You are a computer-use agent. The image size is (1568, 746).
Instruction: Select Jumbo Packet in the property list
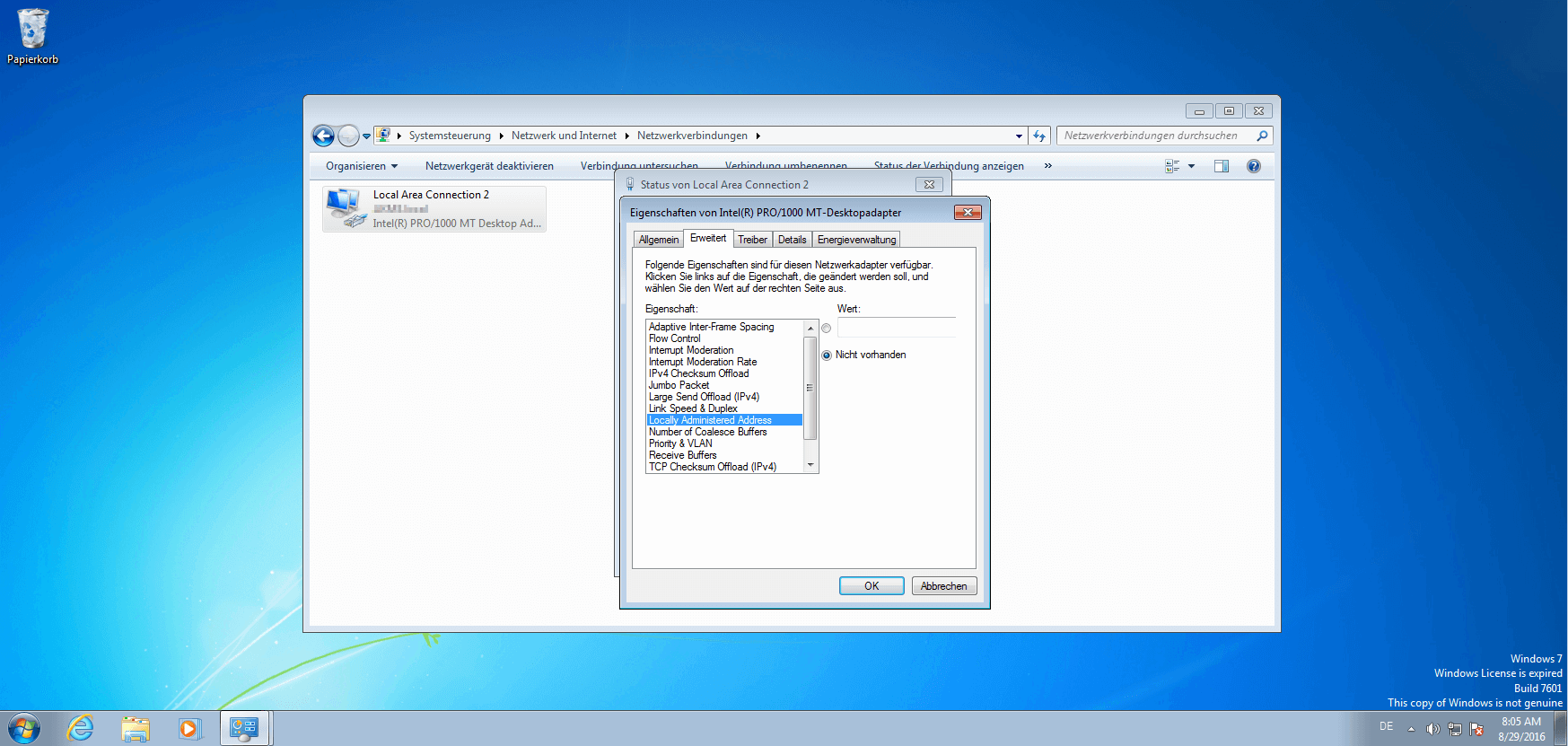click(x=679, y=385)
